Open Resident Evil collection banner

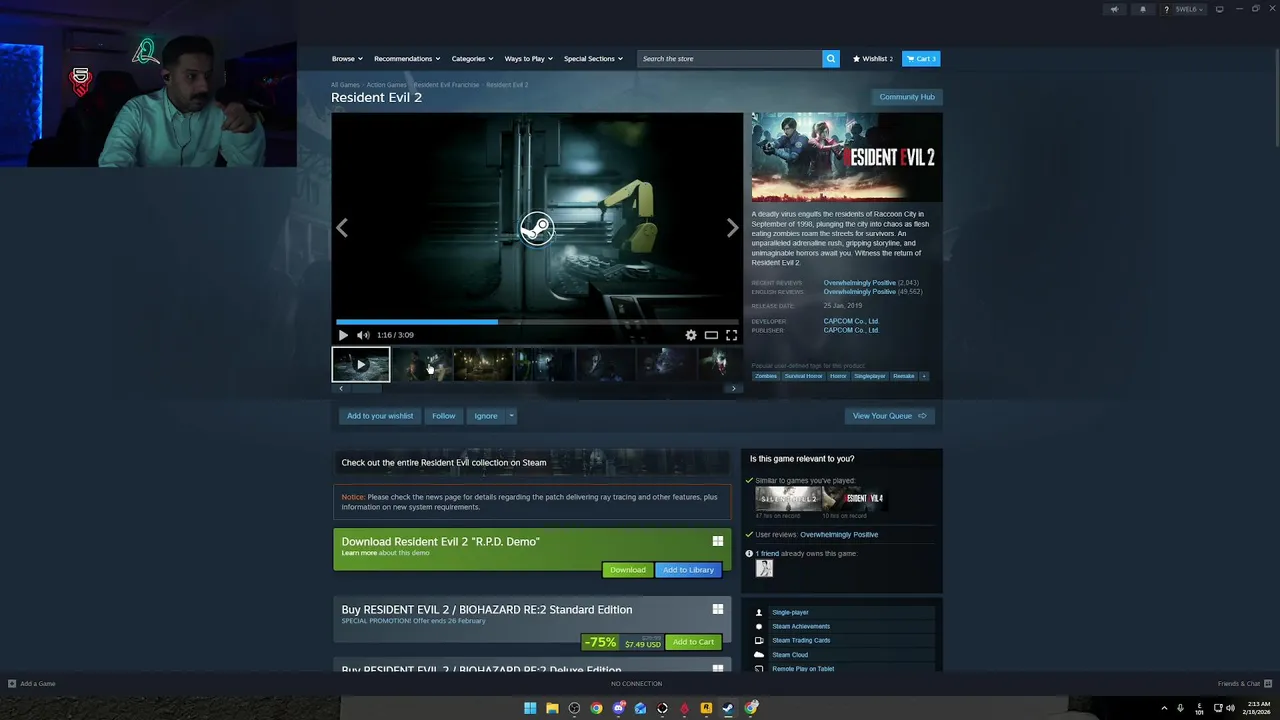pyautogui.click(x=532, y=462)
